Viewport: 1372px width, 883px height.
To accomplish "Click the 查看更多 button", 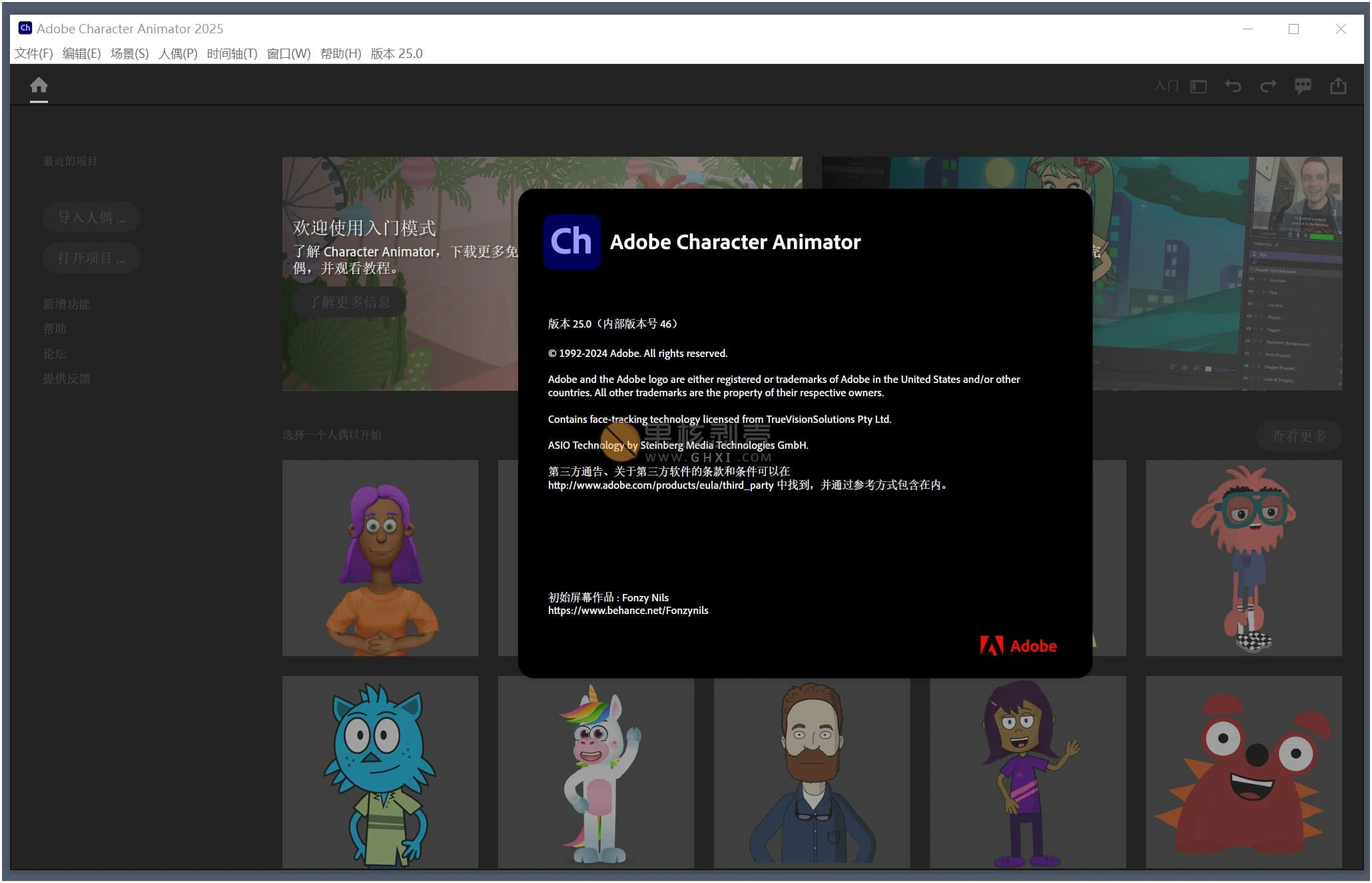I will [x=1299, y=436].
